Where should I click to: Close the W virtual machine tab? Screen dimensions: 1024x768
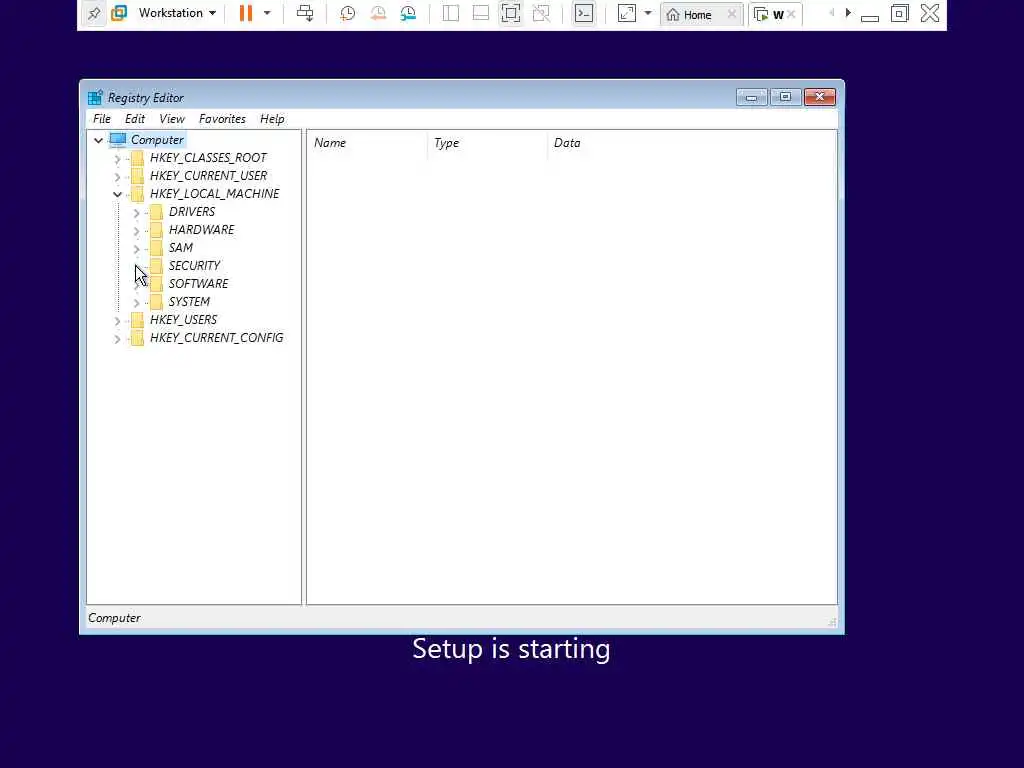click(x=791, y=14)
